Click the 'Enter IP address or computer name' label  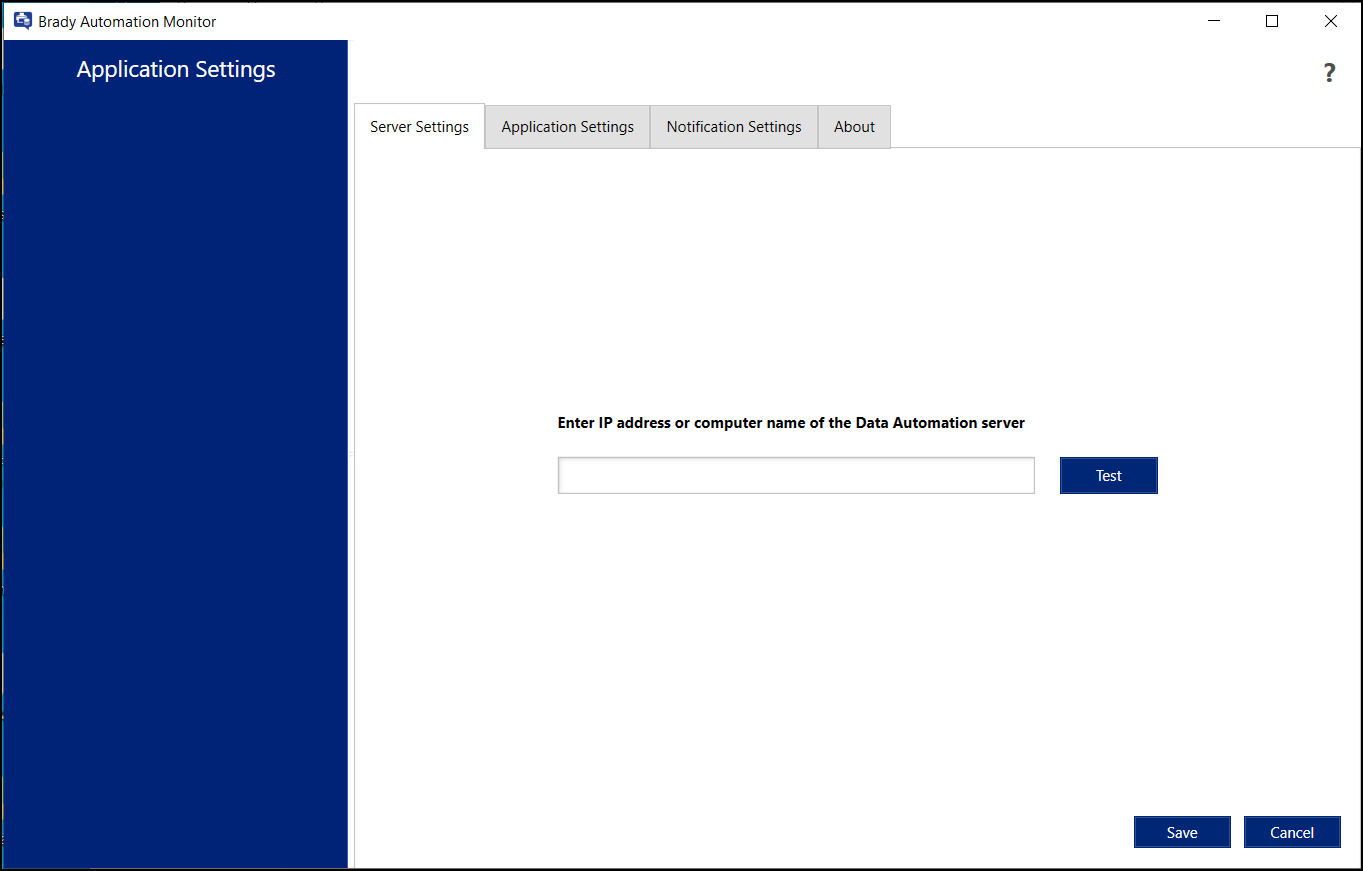coord(791,423)
